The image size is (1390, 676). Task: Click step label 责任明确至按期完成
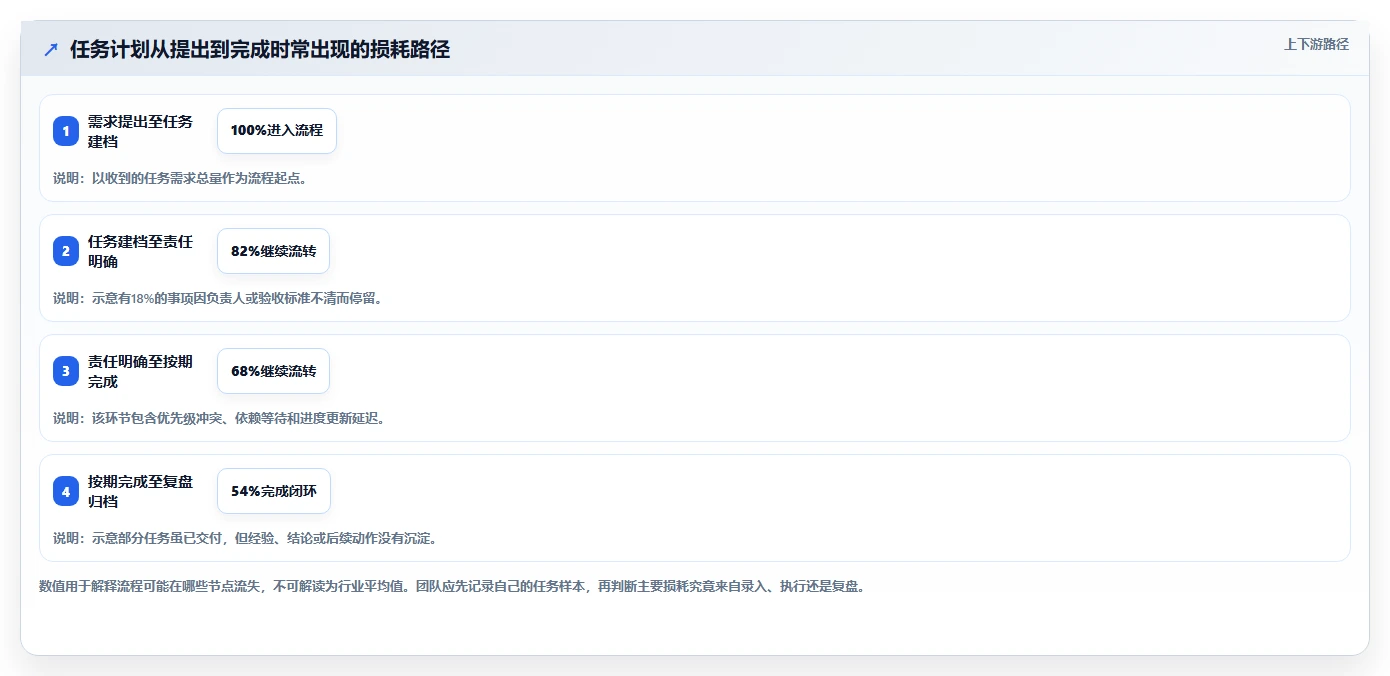point(140,371)
